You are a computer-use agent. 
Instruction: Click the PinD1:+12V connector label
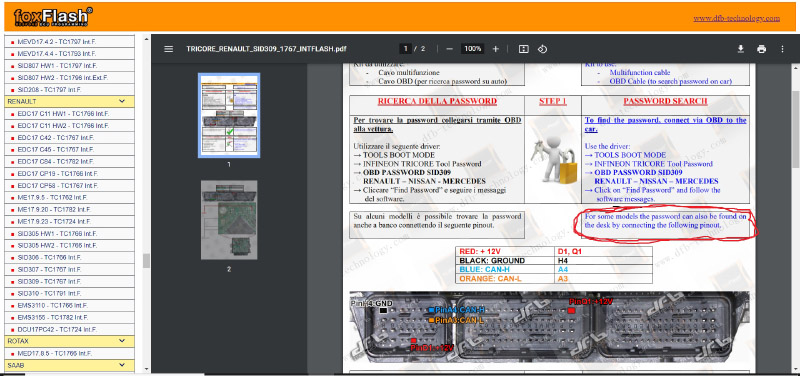432,347
